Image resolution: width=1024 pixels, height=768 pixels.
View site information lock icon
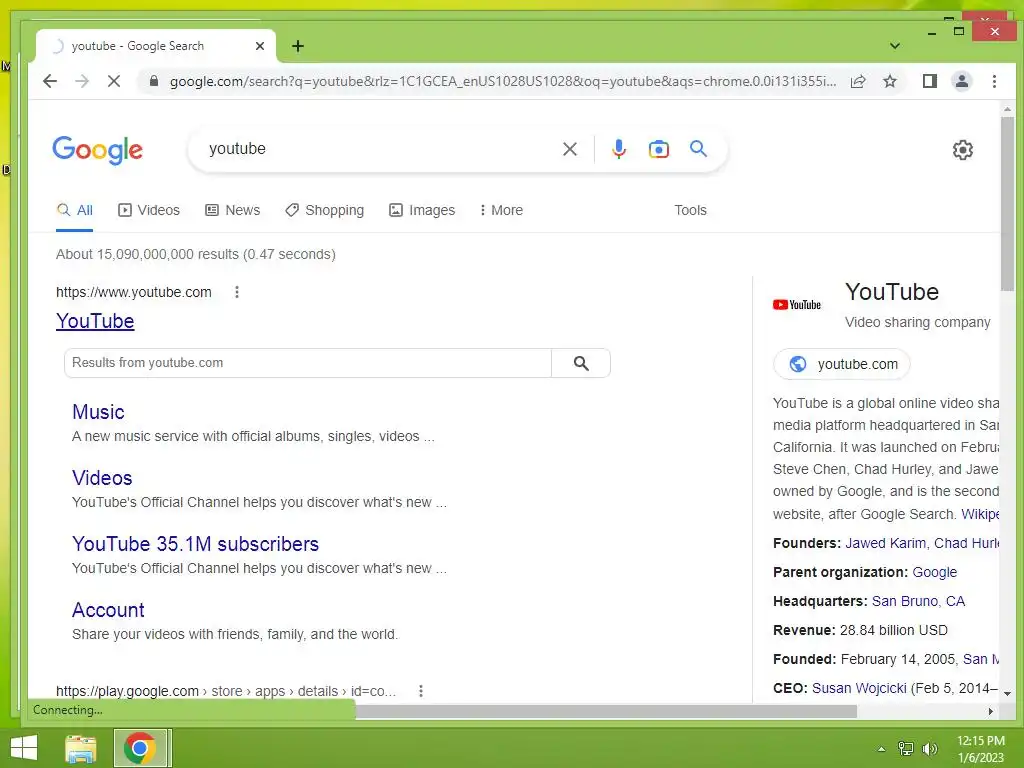[153, 81]
